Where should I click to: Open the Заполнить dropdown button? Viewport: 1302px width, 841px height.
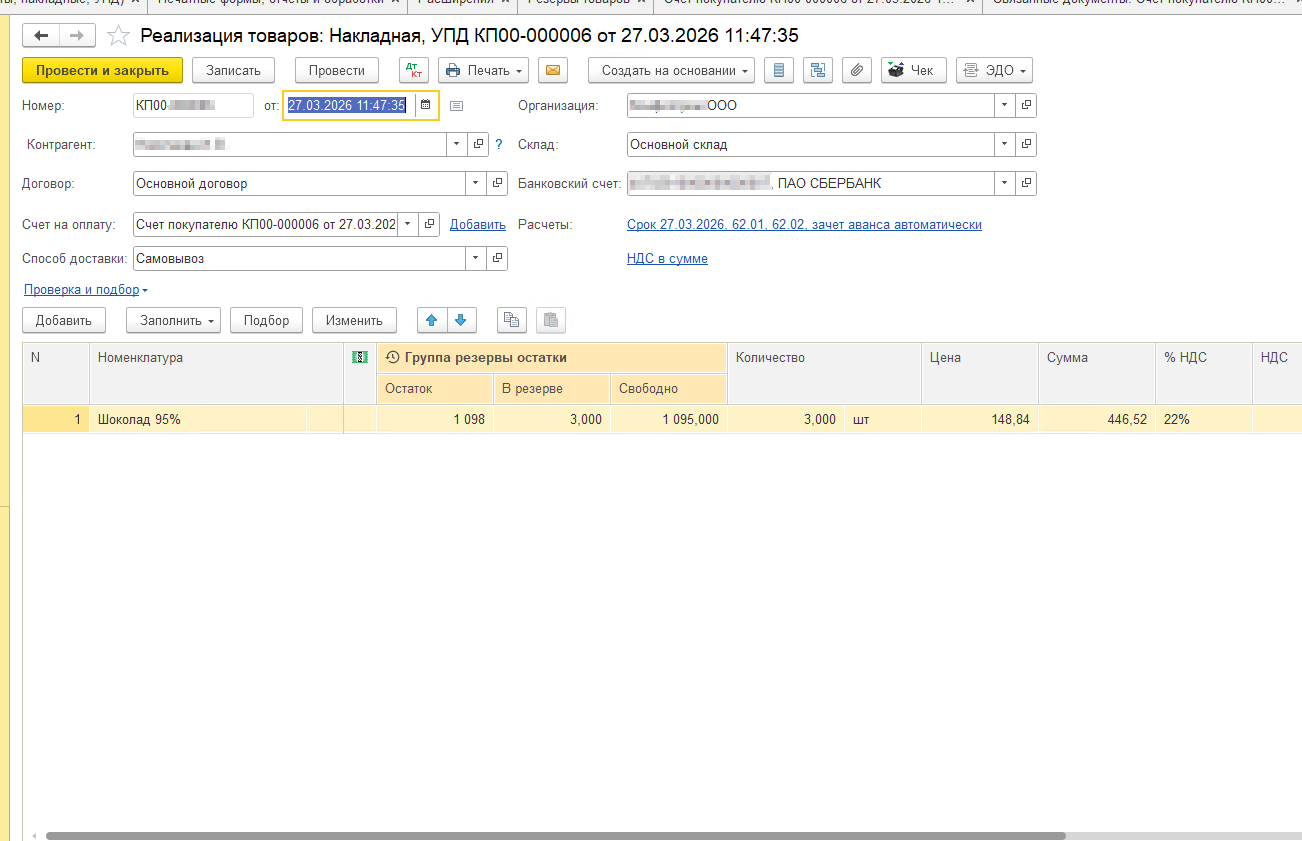click(x=173, y=320)
